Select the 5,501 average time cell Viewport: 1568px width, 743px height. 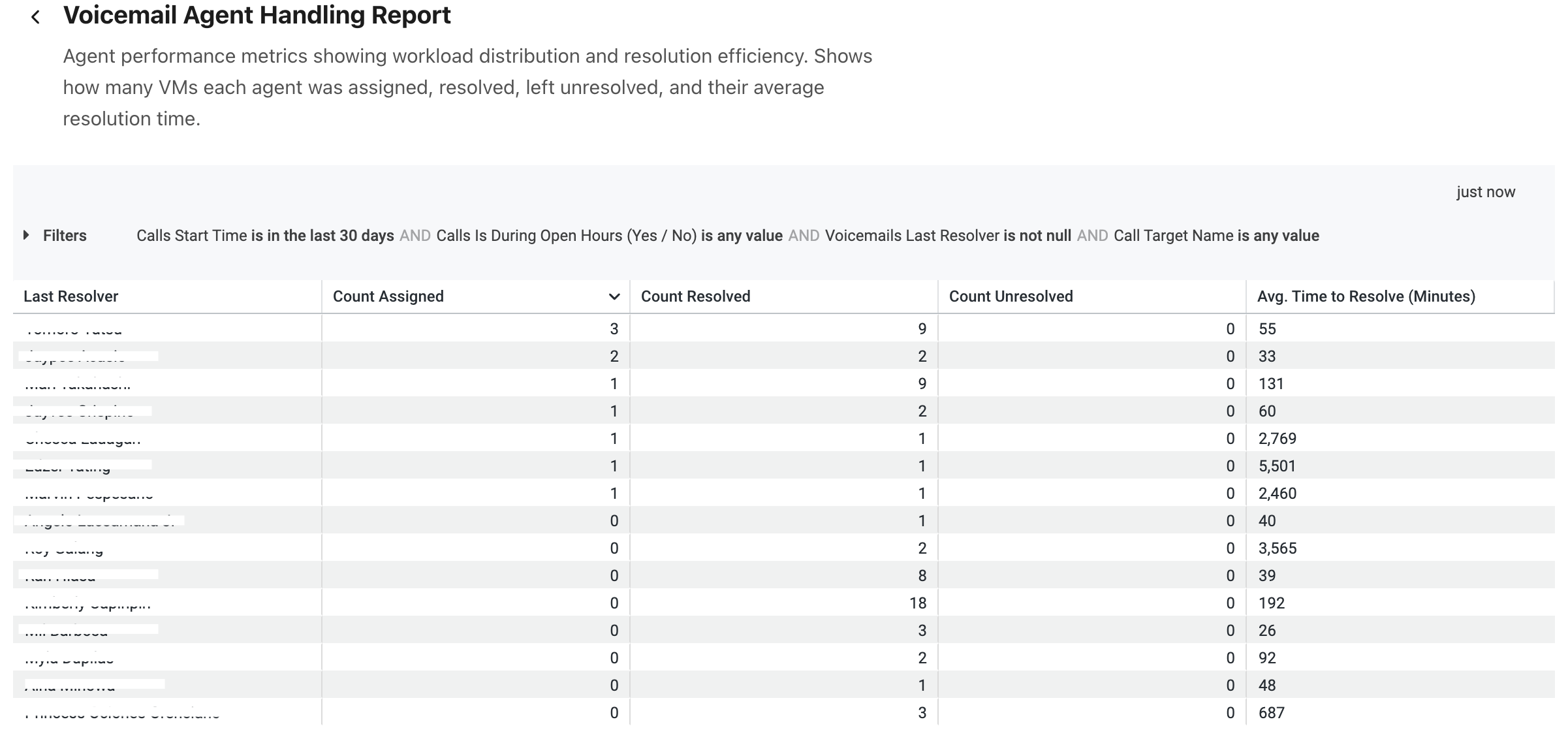click(x=1277, y=466)
